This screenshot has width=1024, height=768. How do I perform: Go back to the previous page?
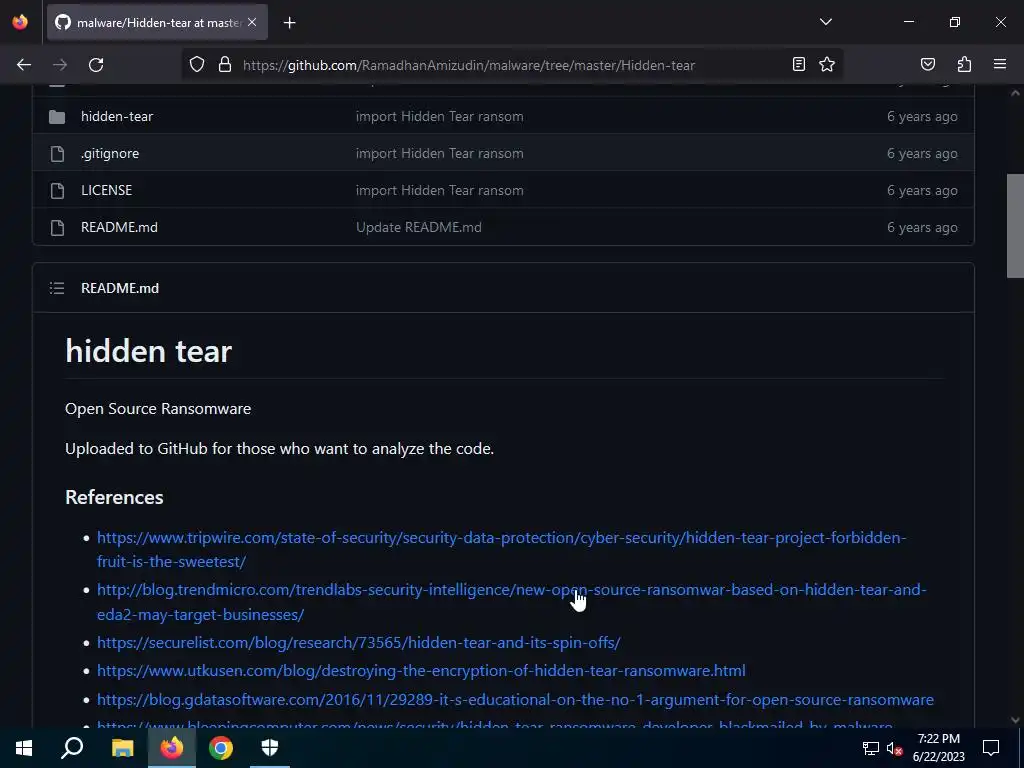(24, 65)
